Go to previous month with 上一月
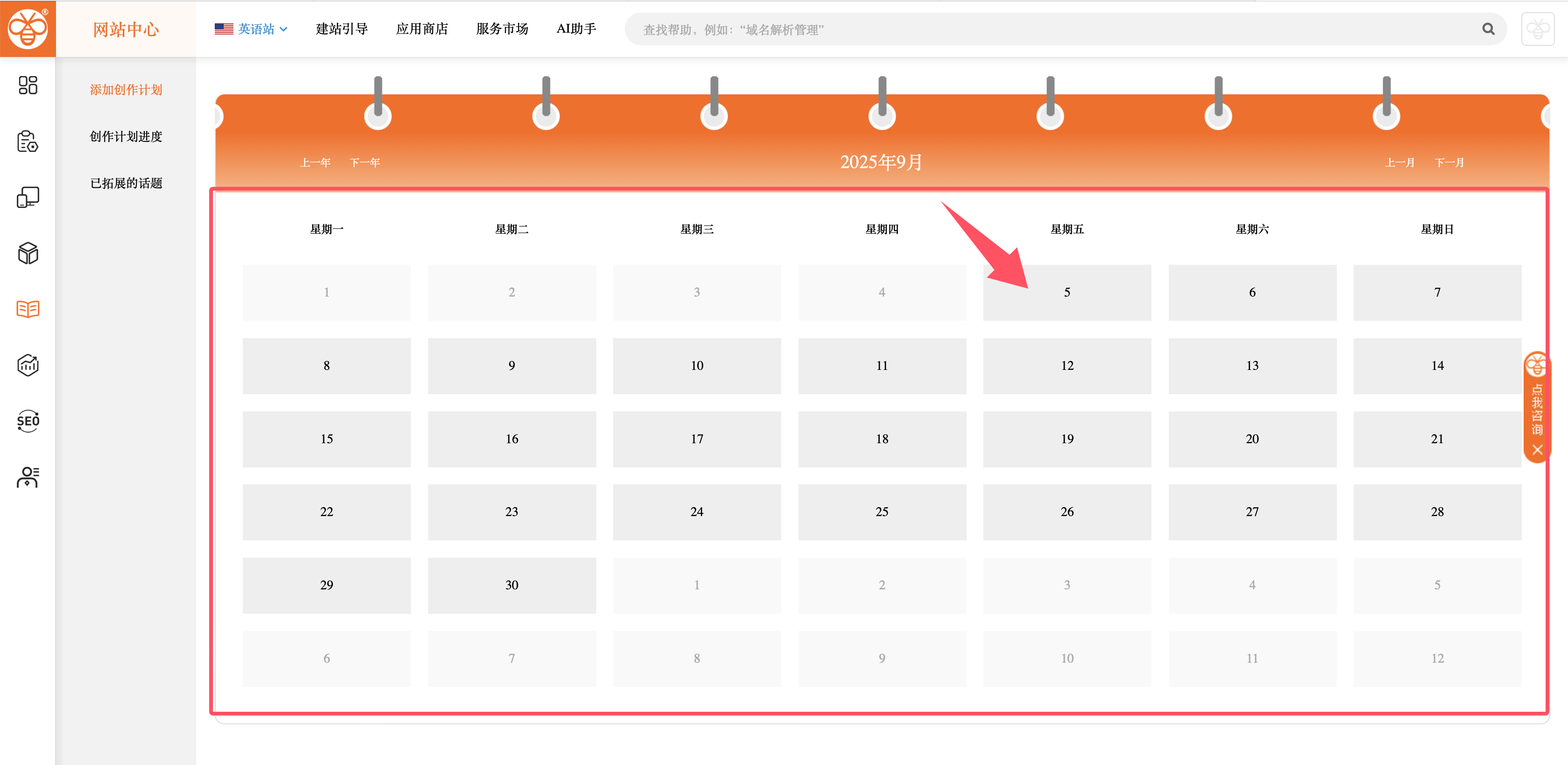The height and width of the screenshot is (765, 1568). (1400, 163)
